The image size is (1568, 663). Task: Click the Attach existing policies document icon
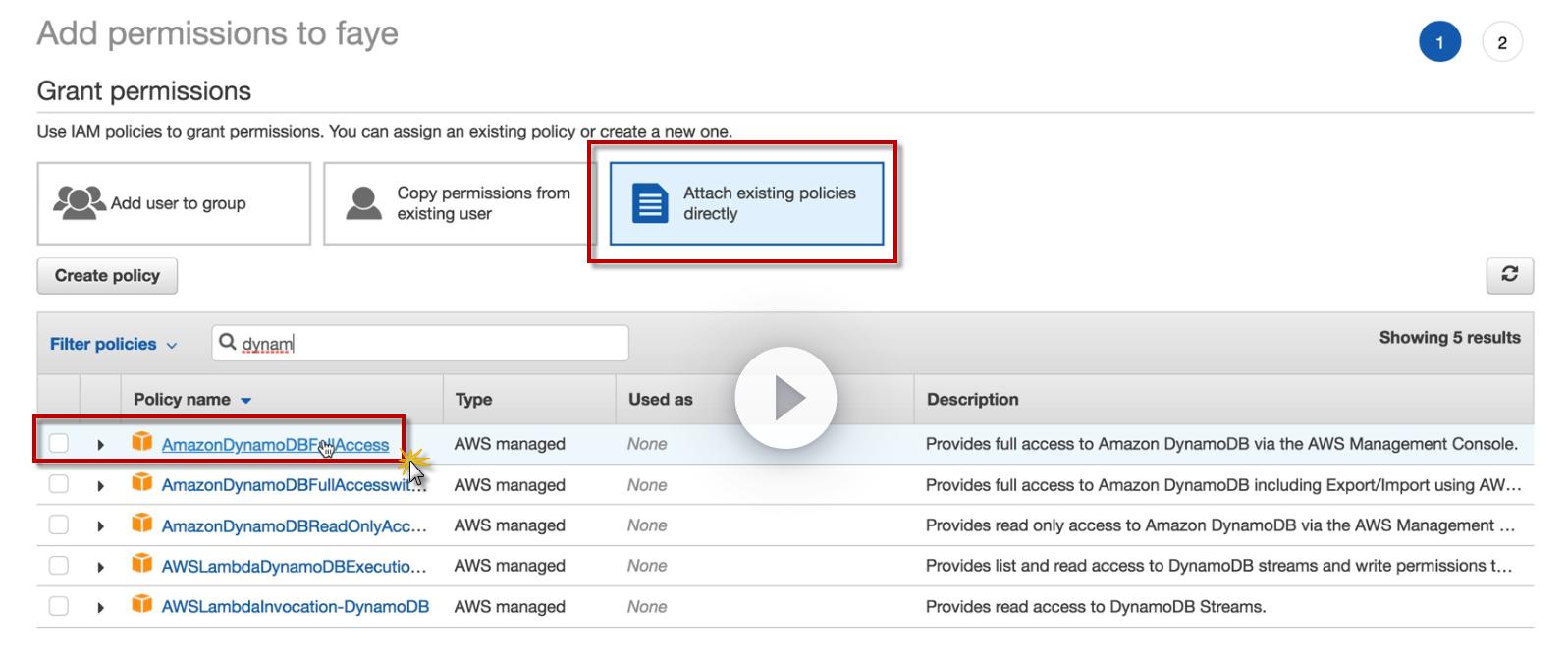[x=650, y=203]
